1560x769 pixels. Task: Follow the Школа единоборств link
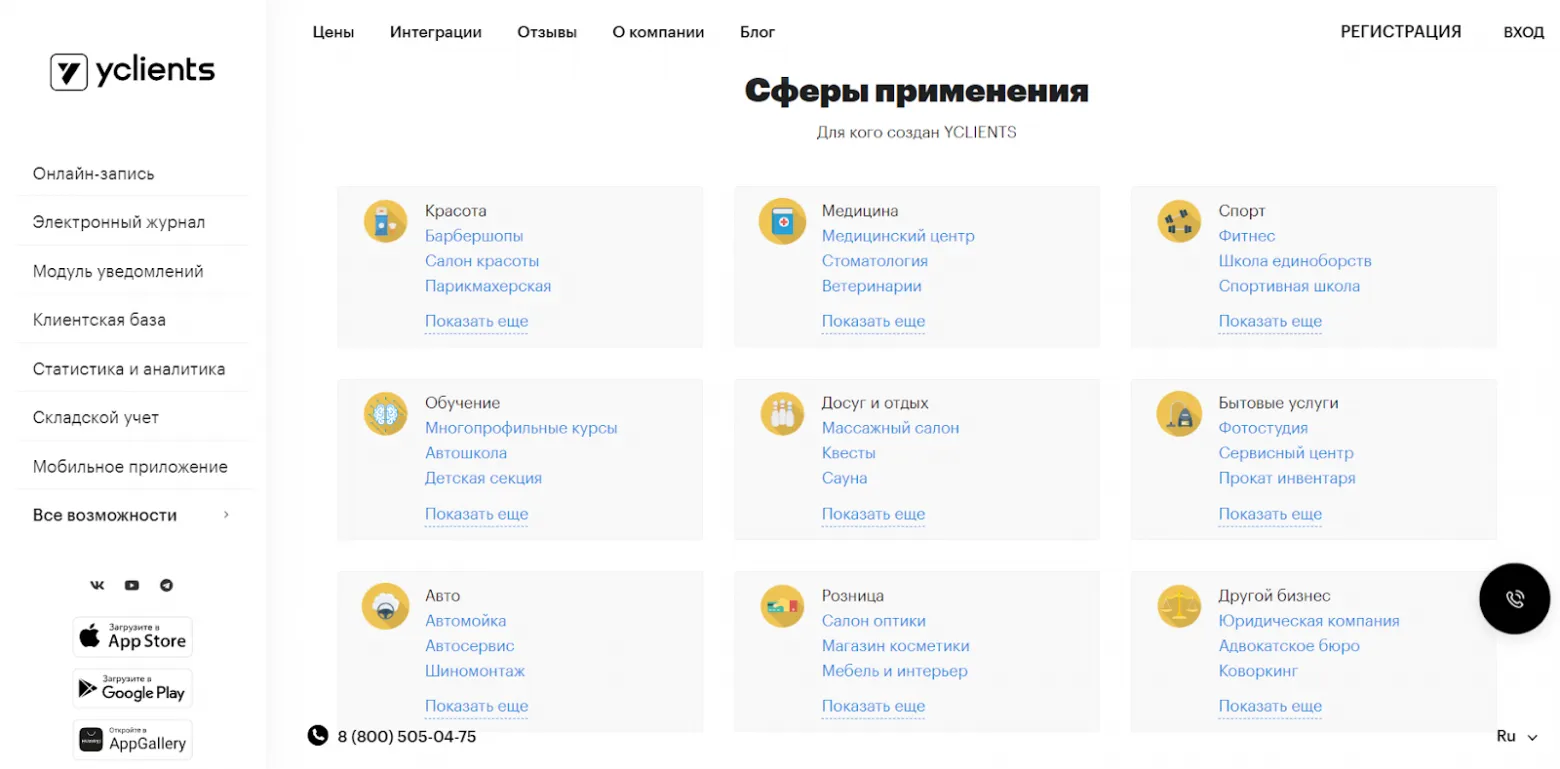1295,261
